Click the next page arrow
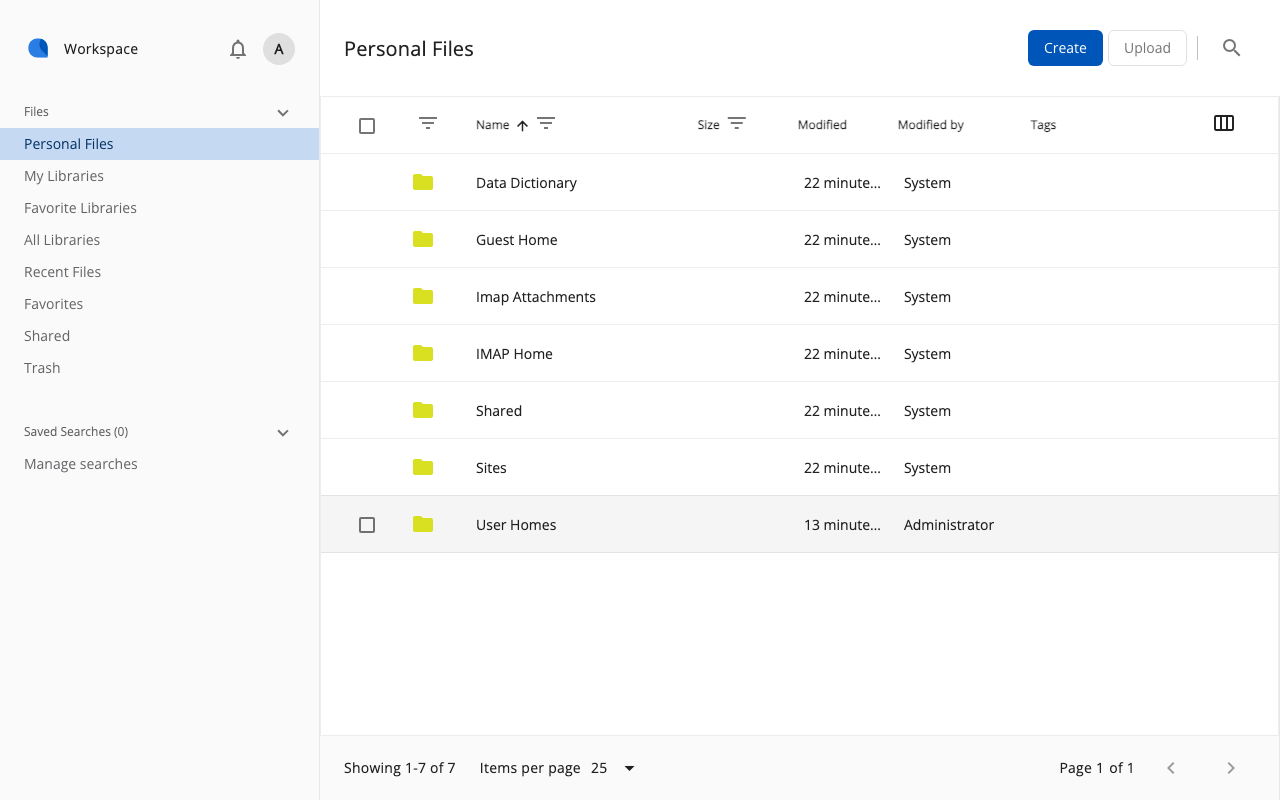This screenshot has width=1280, height=800. [x=1231, y=768]
